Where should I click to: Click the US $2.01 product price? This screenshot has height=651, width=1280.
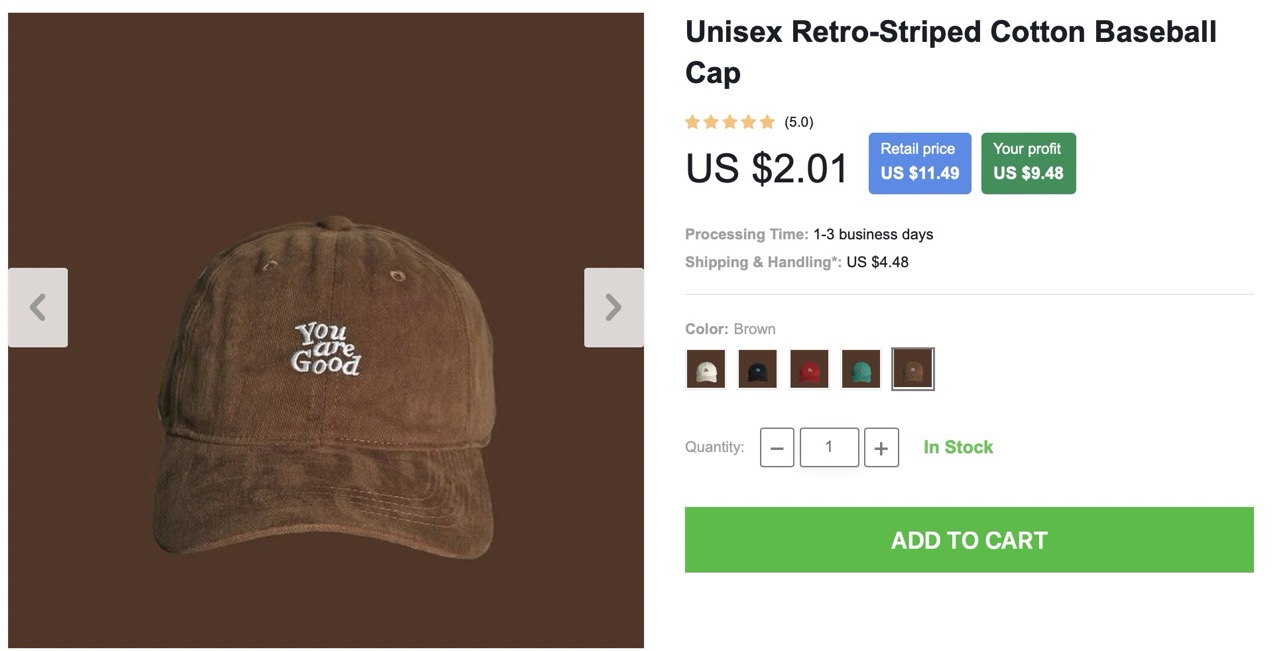pyautogui.click(x=767, y=168)
